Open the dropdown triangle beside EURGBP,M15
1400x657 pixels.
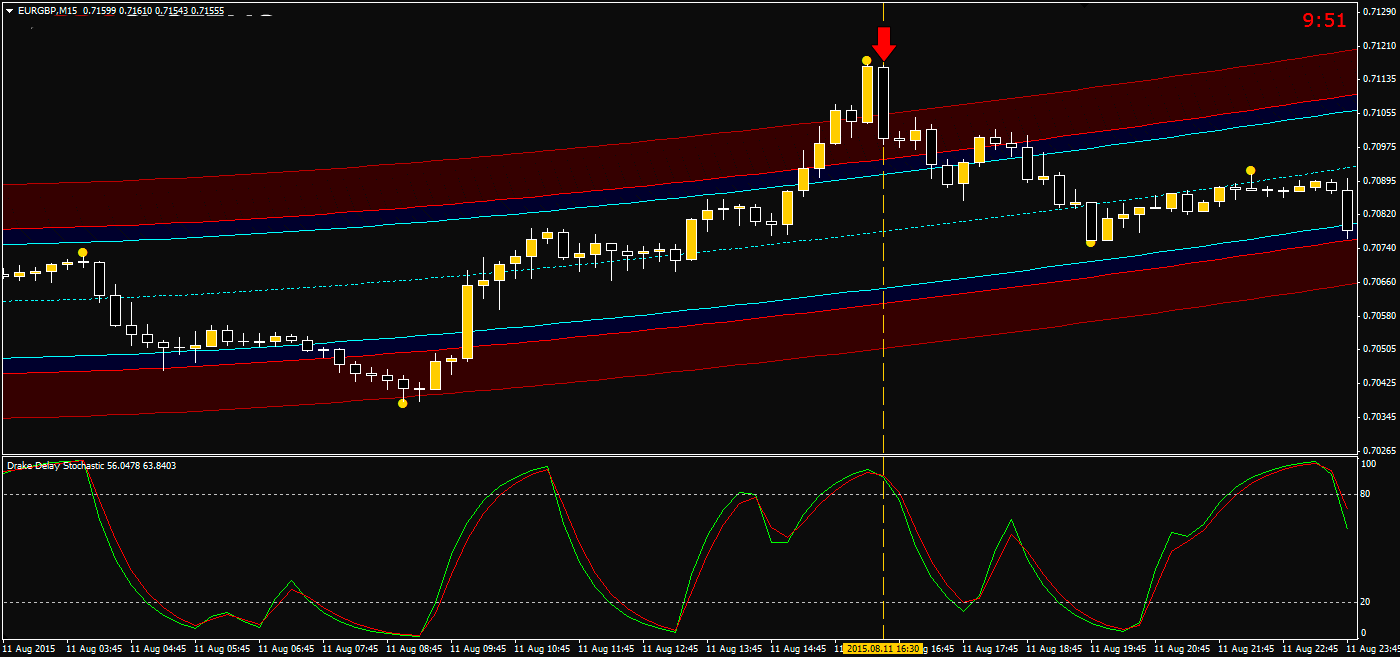tap(9, 10)
